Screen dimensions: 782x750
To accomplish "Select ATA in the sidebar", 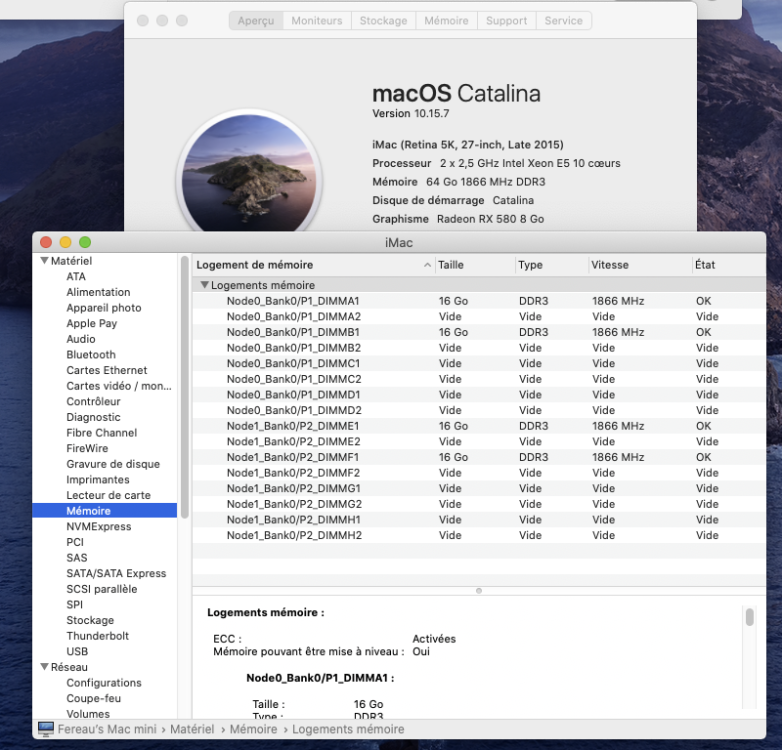I will (76, 276).
